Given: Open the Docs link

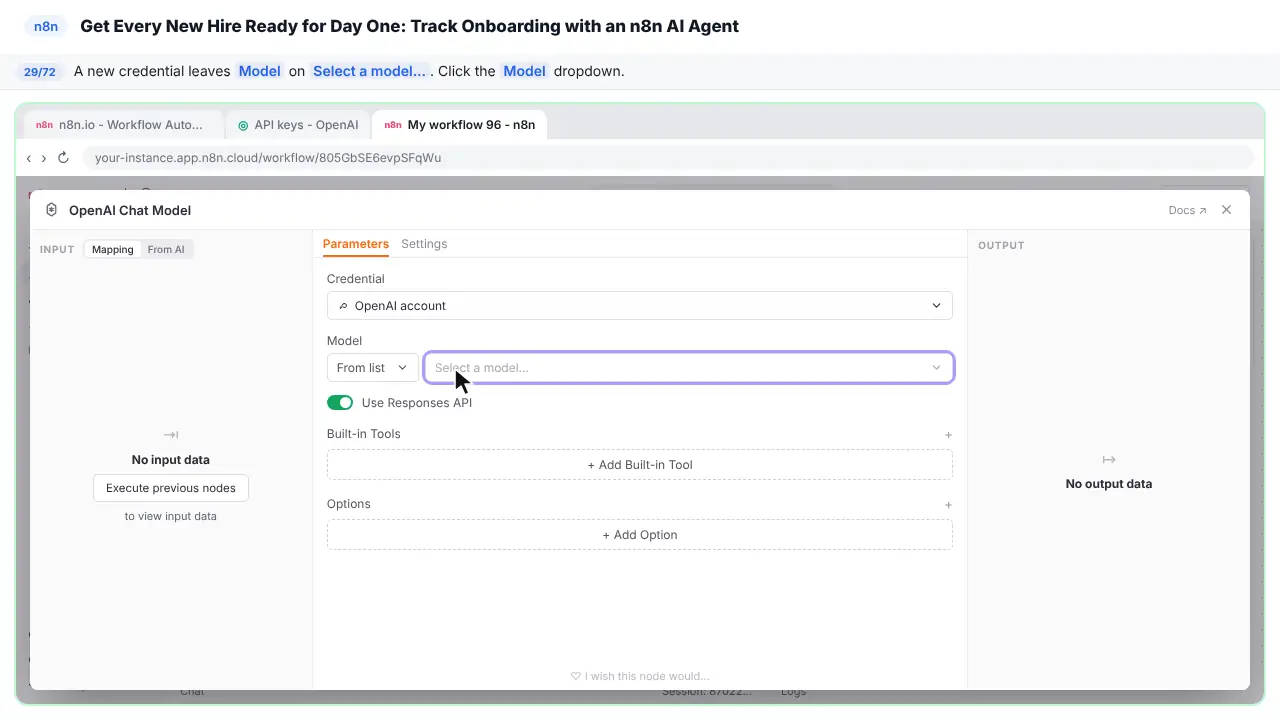Looking at the screenshot, I should (1187, 210).
